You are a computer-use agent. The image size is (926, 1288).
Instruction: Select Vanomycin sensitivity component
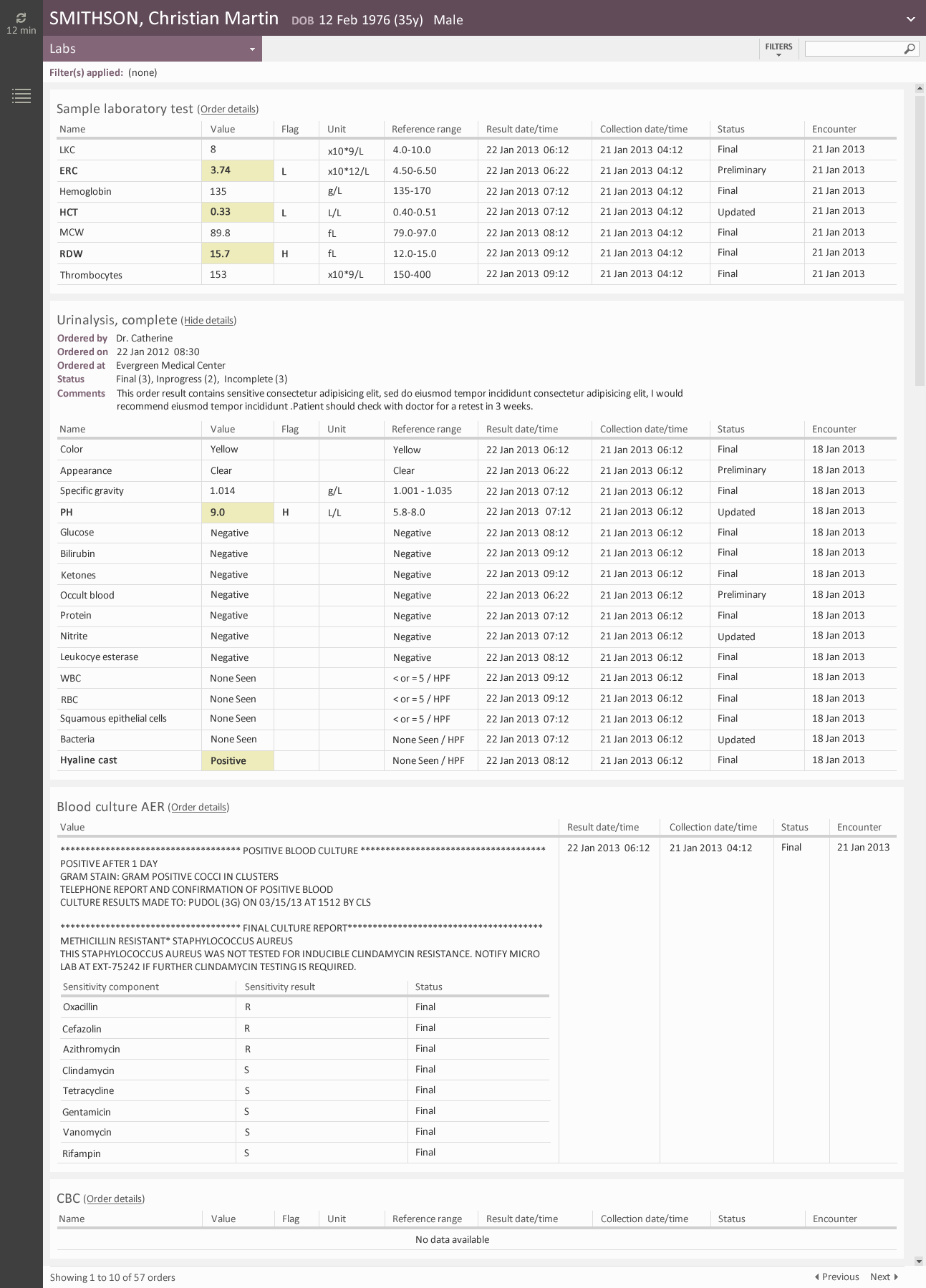[87, 1132]
